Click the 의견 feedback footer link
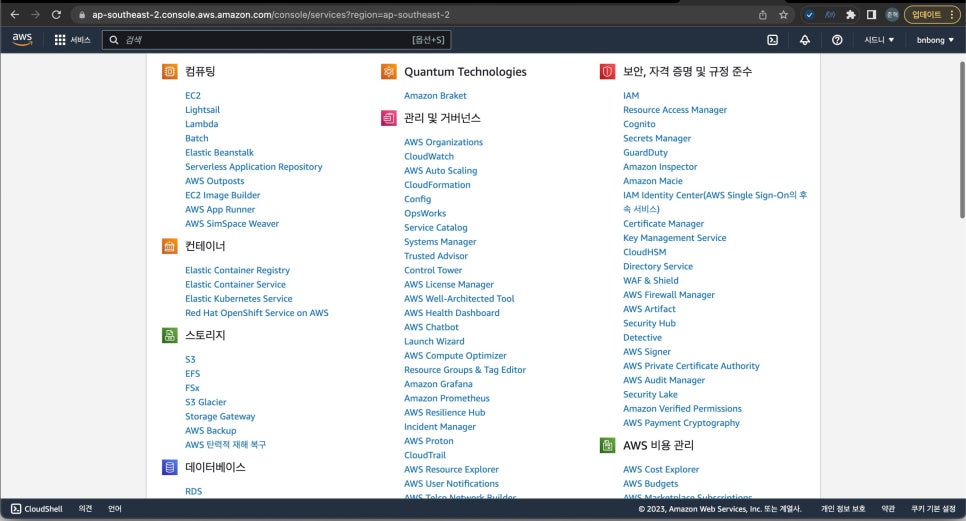This screenshot has height=521, width=966. pyautogui.click(x=85, y=509)
